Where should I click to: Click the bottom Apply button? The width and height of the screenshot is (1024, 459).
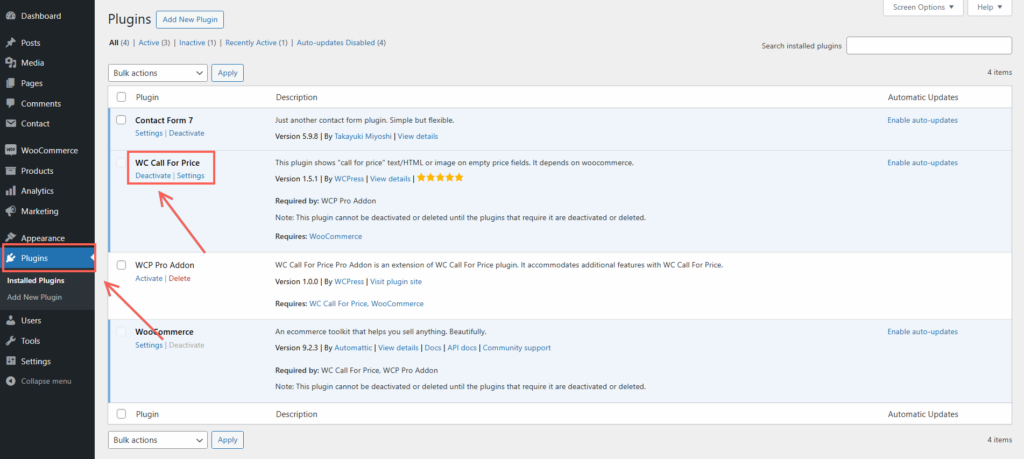[x=227, y=440]
